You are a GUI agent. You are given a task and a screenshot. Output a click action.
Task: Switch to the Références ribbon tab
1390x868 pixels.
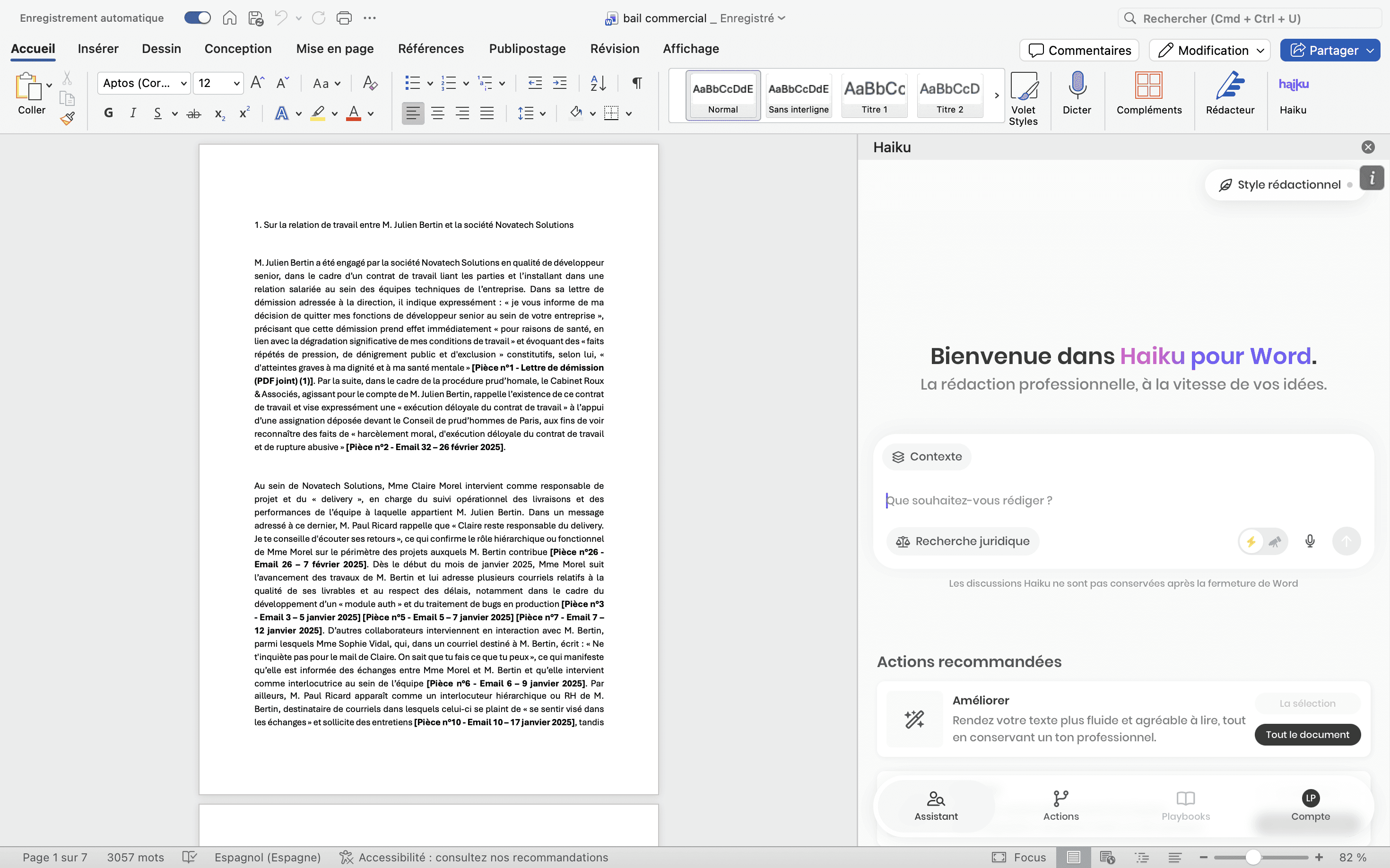coord(431,49)
